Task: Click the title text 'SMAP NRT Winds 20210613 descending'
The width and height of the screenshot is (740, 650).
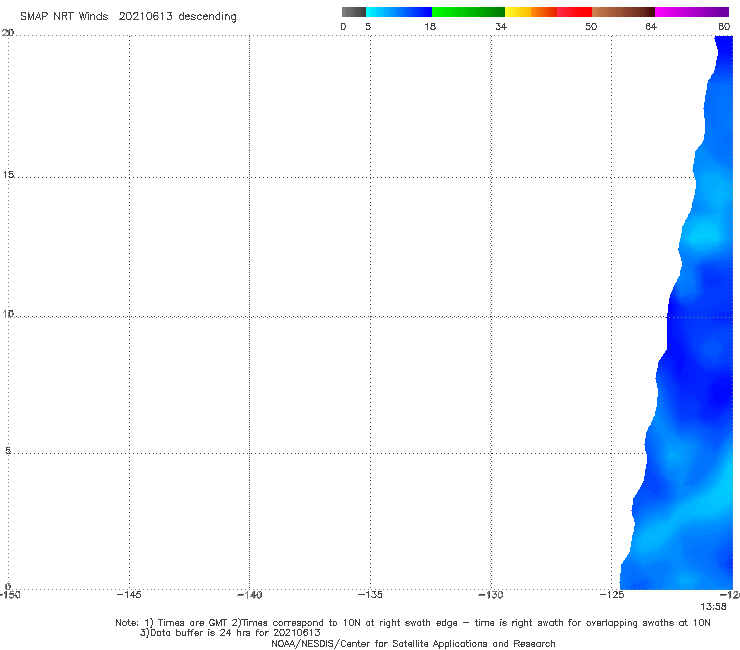Action: [128, 17]
